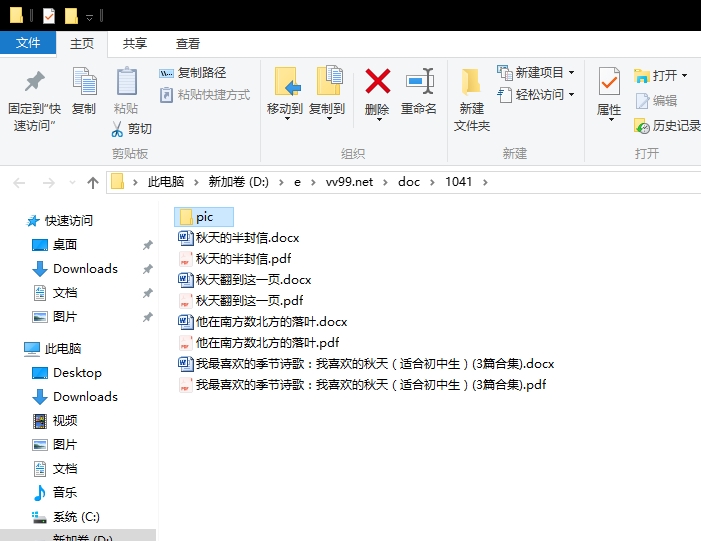Click Edit (编辑) in ribbon

coord(656,101)
